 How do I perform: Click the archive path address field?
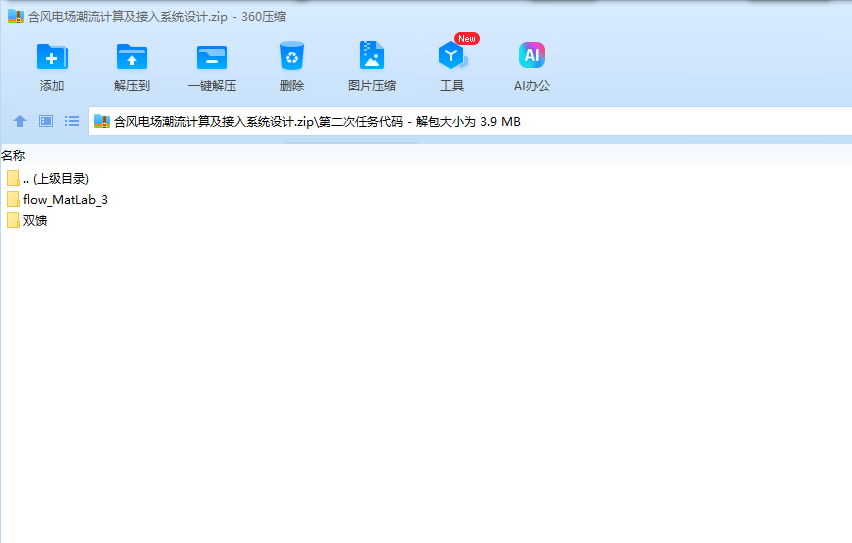pyautogui.click(x=470, y=121)
